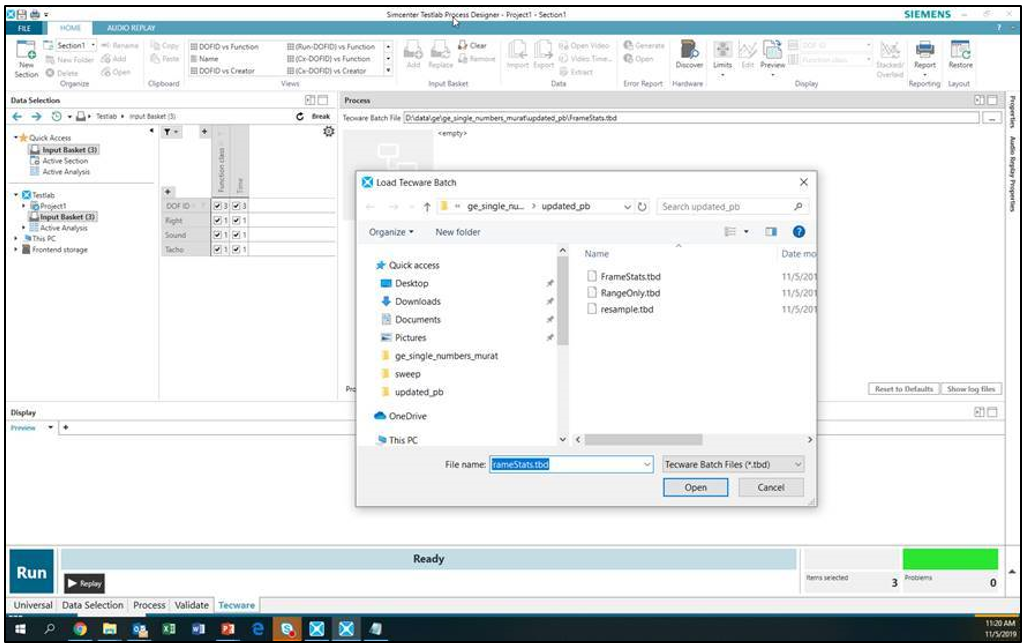Open the AUDIO REPLAY ribbon tab
This screenshot has width=1025, height=644.
(130, 28)
